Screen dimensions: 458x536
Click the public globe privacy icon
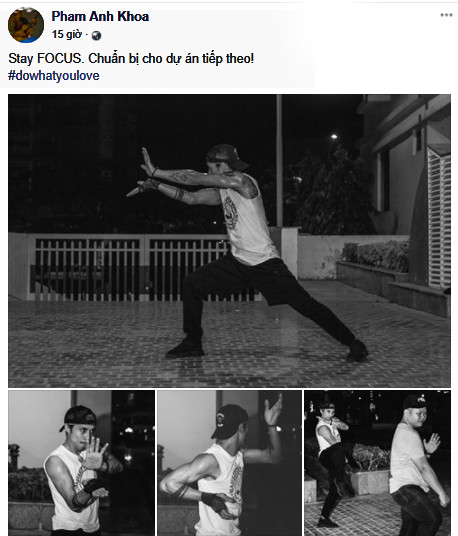tap(96, 36)
